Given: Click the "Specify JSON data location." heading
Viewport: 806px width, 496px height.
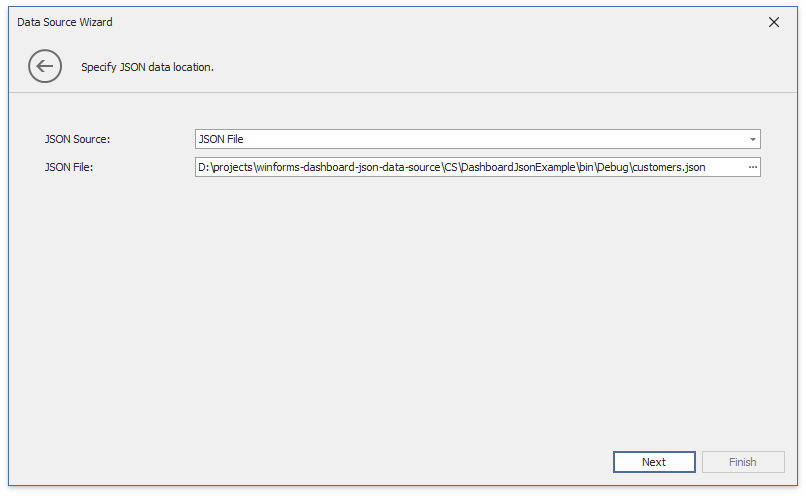Looking at the screenshot, I should tap(148, 68).
